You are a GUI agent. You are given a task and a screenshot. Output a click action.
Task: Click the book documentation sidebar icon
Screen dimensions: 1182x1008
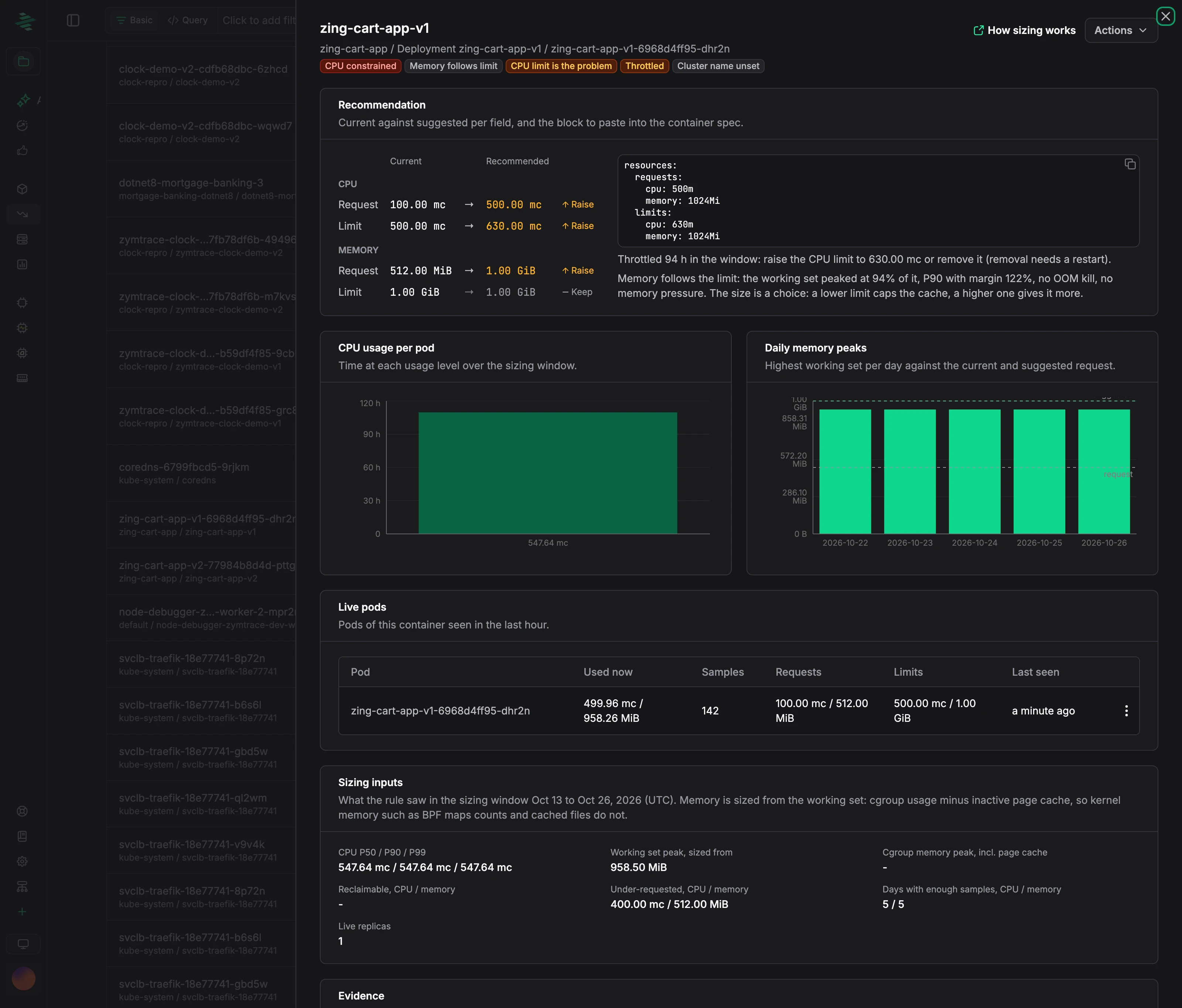coord(22,836)
